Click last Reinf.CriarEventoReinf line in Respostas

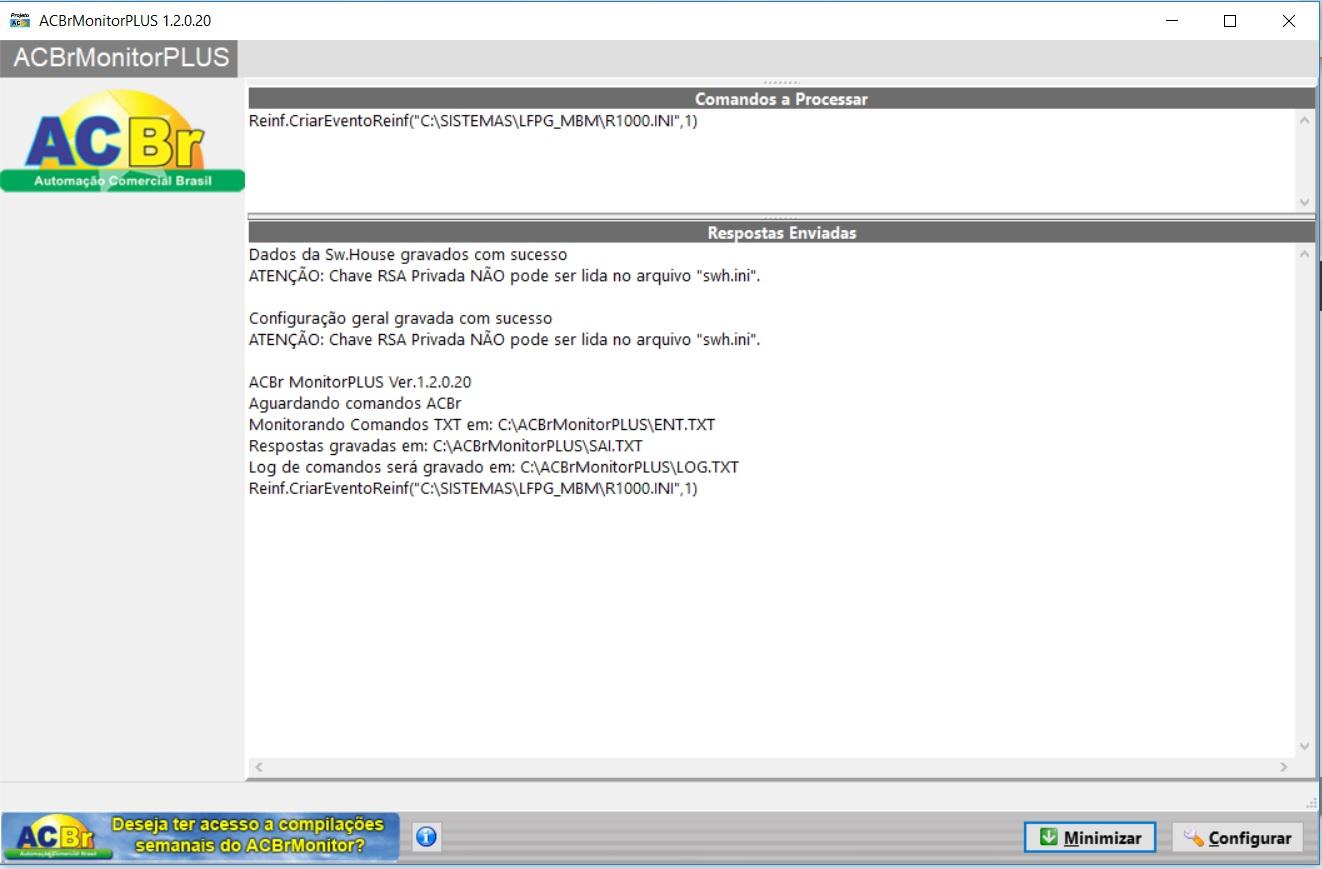(473, 489)
